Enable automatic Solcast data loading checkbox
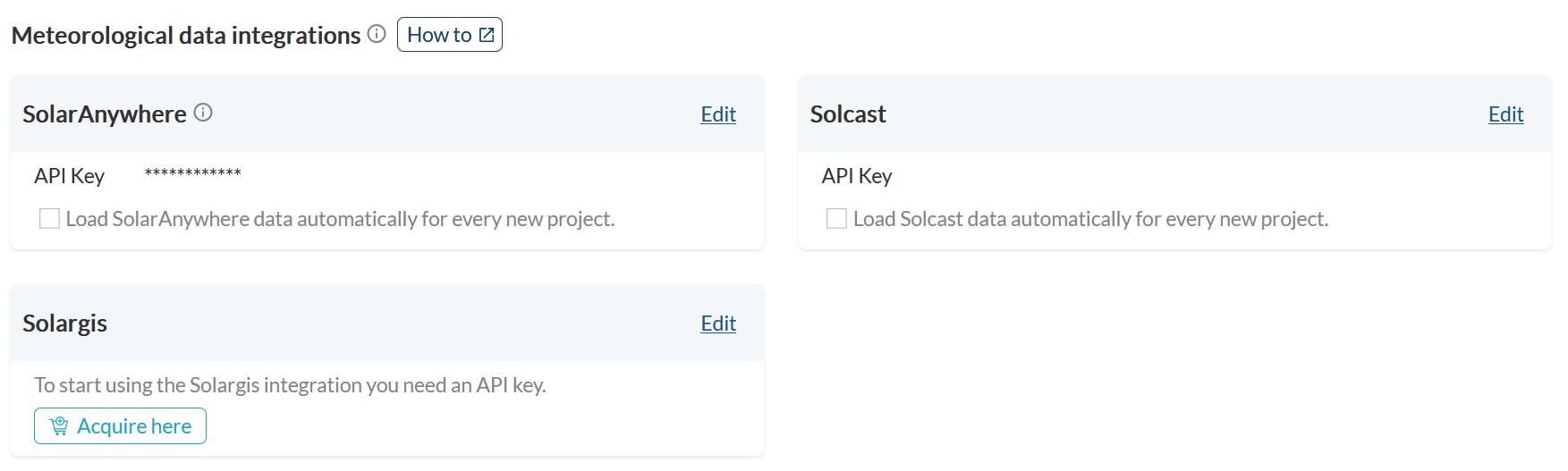This screenshot has height=471, width=1568. point(836,219)
